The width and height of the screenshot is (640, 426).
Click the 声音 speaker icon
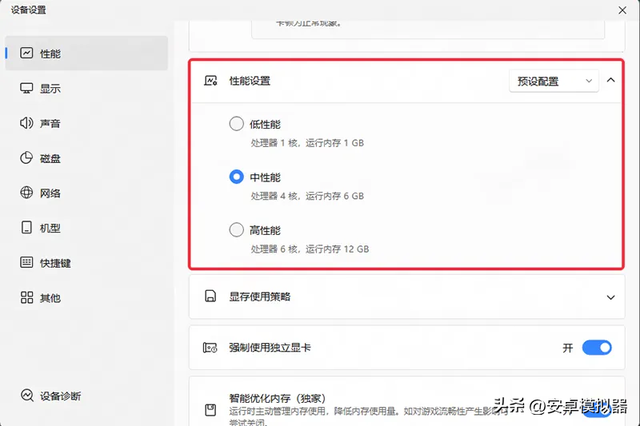pyautogui.click(x=27, y=123)
